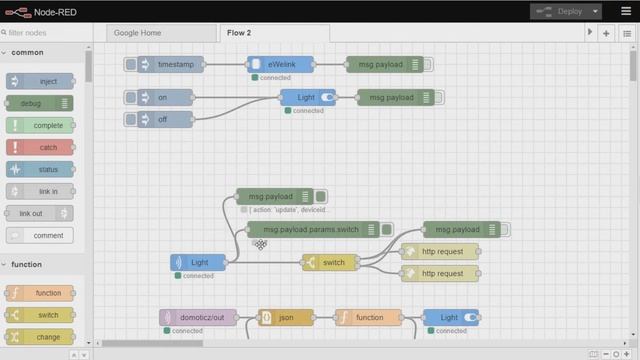Open the main hamburger menu
The width and height of the screenshot is (640, 360).
click(x=626, y=11)
